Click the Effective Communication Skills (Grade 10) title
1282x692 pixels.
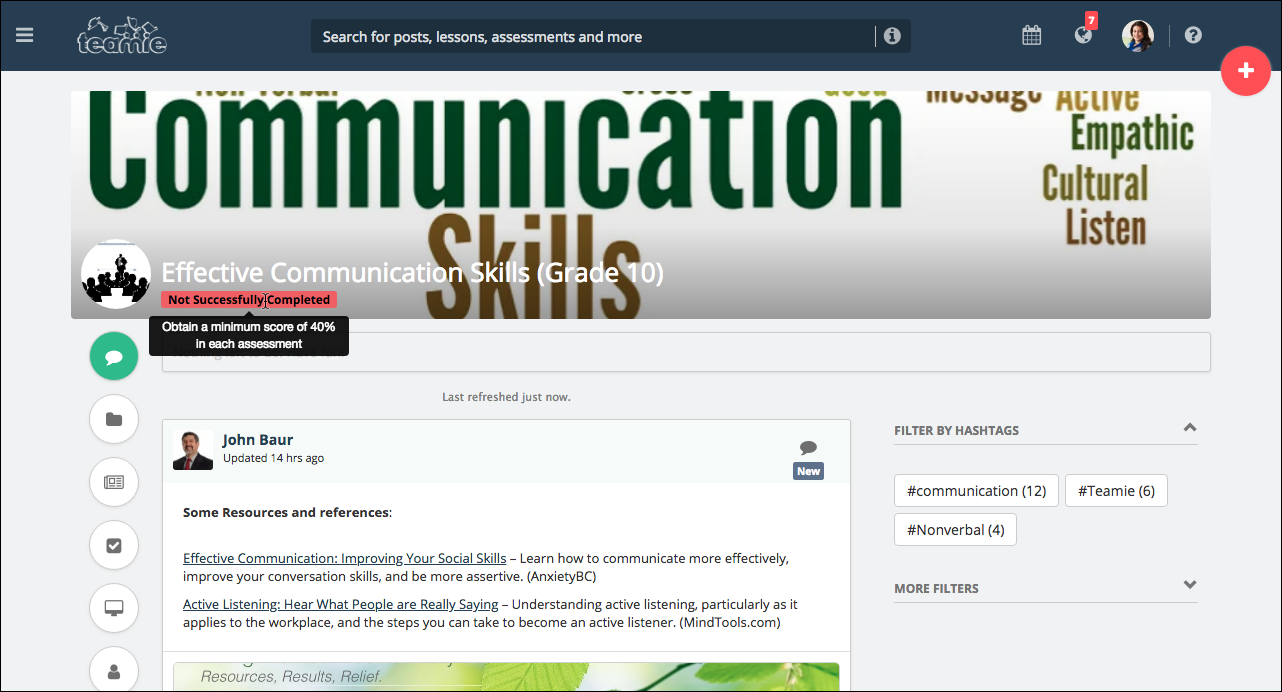[412, 272]
